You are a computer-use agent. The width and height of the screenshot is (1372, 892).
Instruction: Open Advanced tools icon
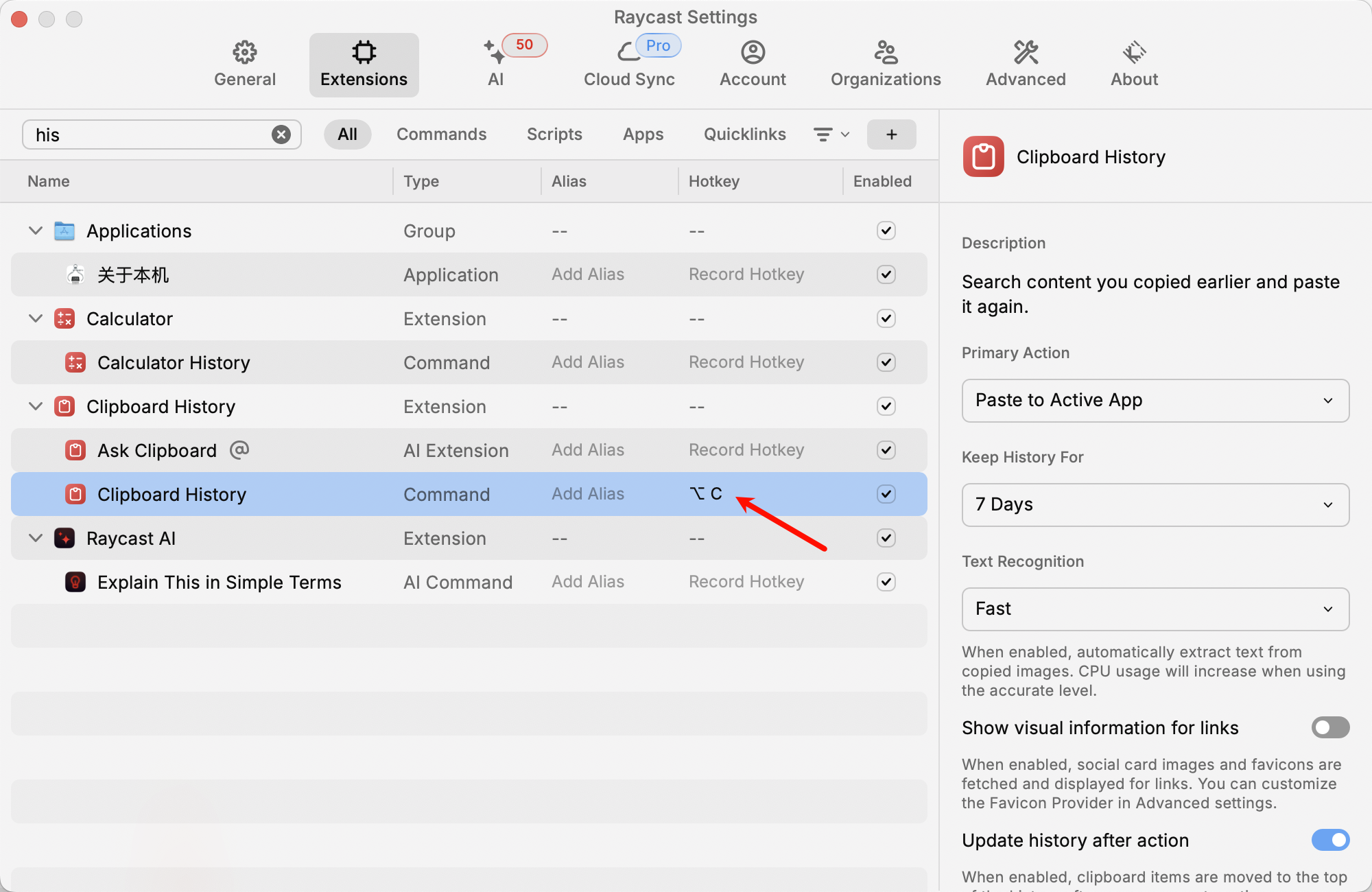click(1026, 53)
